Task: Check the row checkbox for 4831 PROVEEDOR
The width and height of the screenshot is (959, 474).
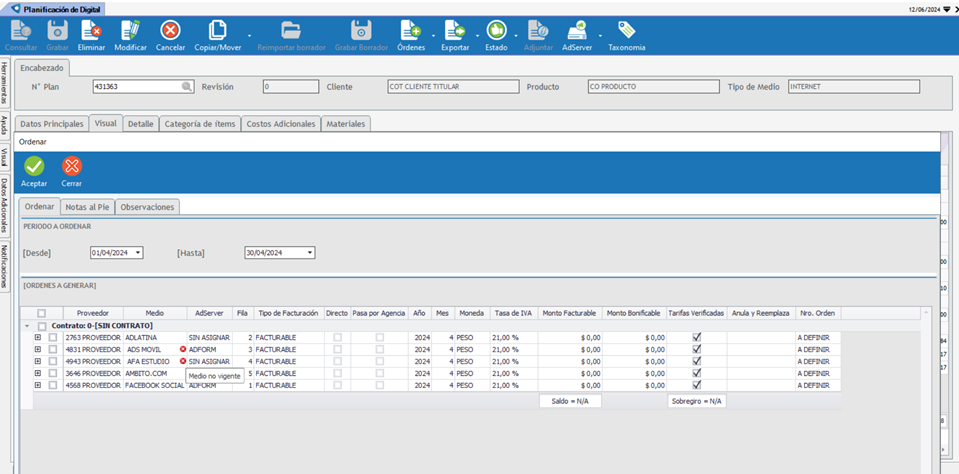Action: (53, 349)
